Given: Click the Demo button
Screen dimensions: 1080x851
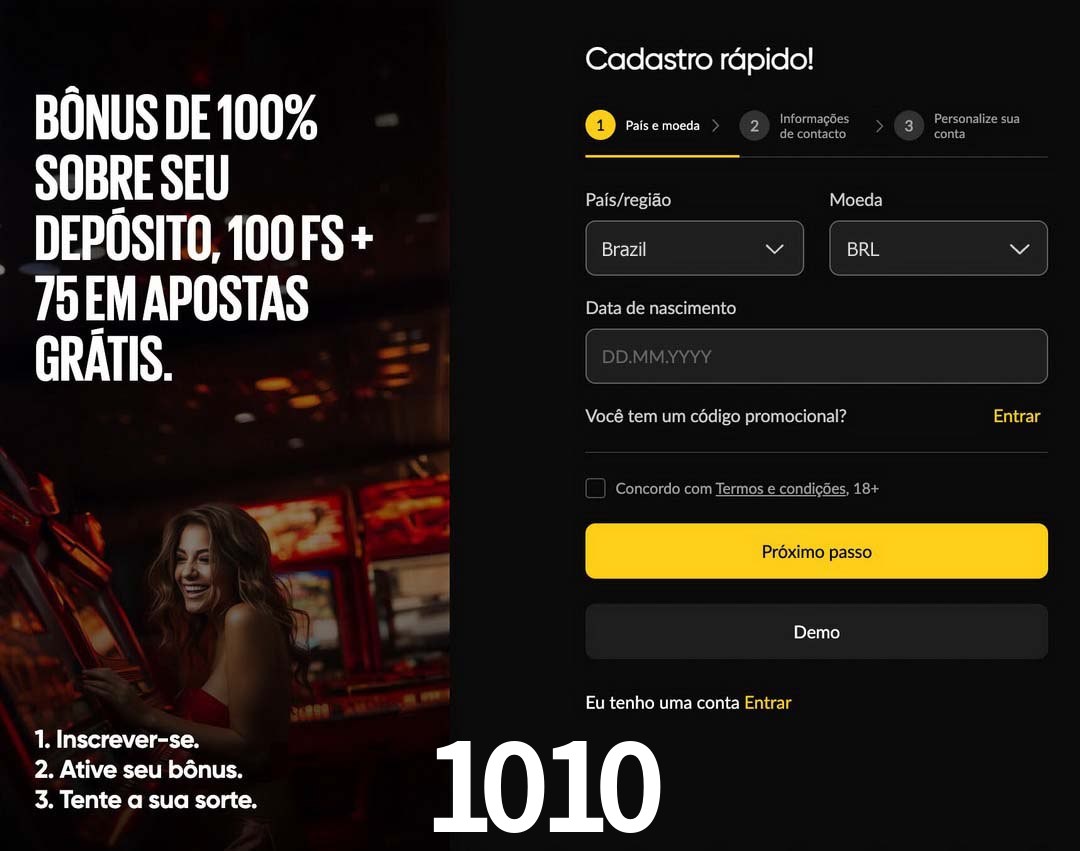Looking at the screenshot, I should 816,631.
